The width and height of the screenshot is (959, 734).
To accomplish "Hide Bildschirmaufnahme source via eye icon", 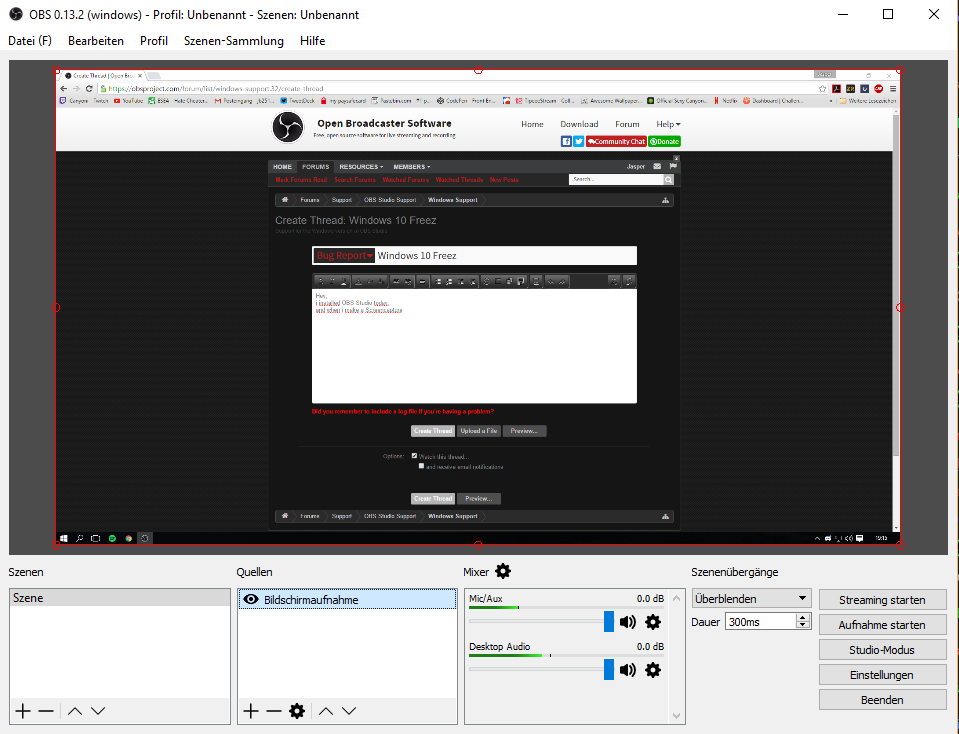I will 251,599.
